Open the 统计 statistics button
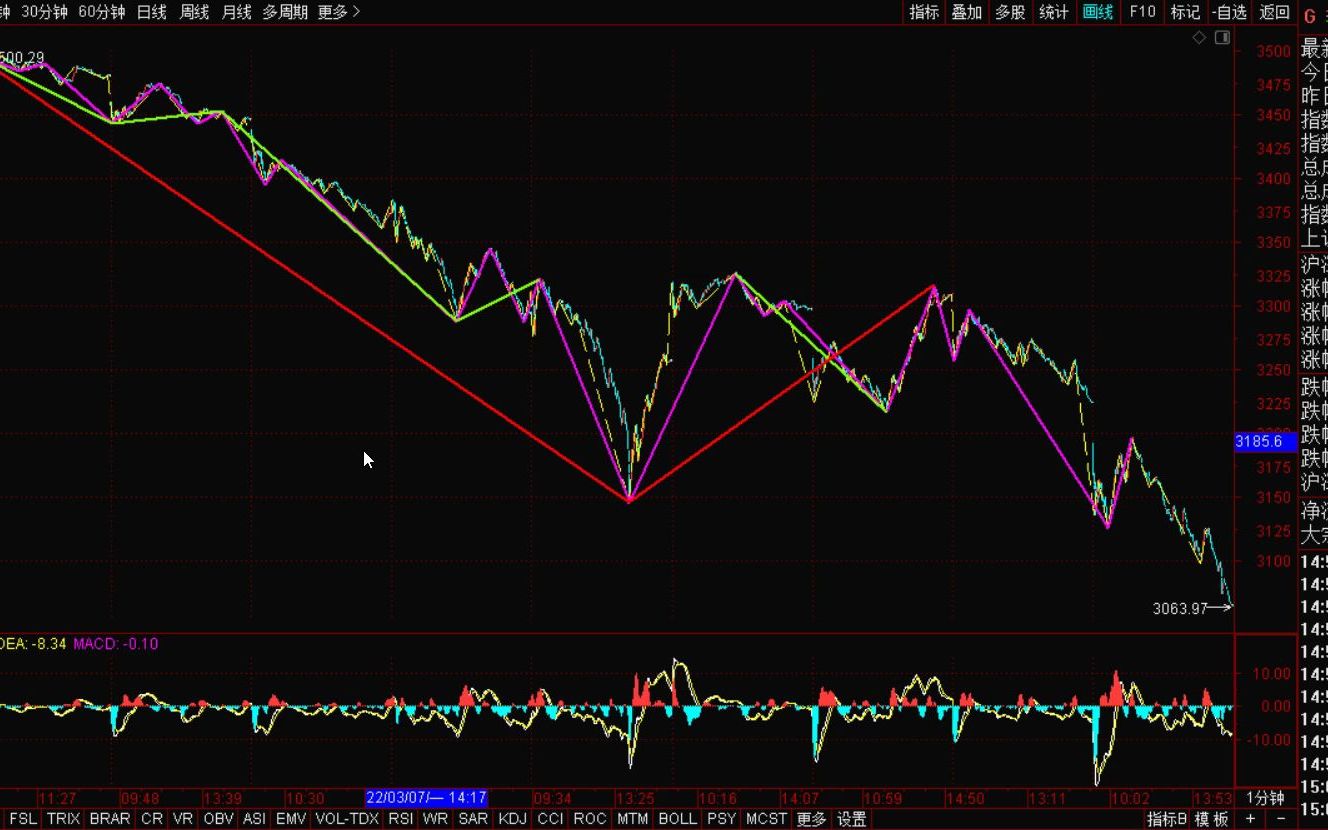Viewport: 1328px width, 830px height. 1054,12
